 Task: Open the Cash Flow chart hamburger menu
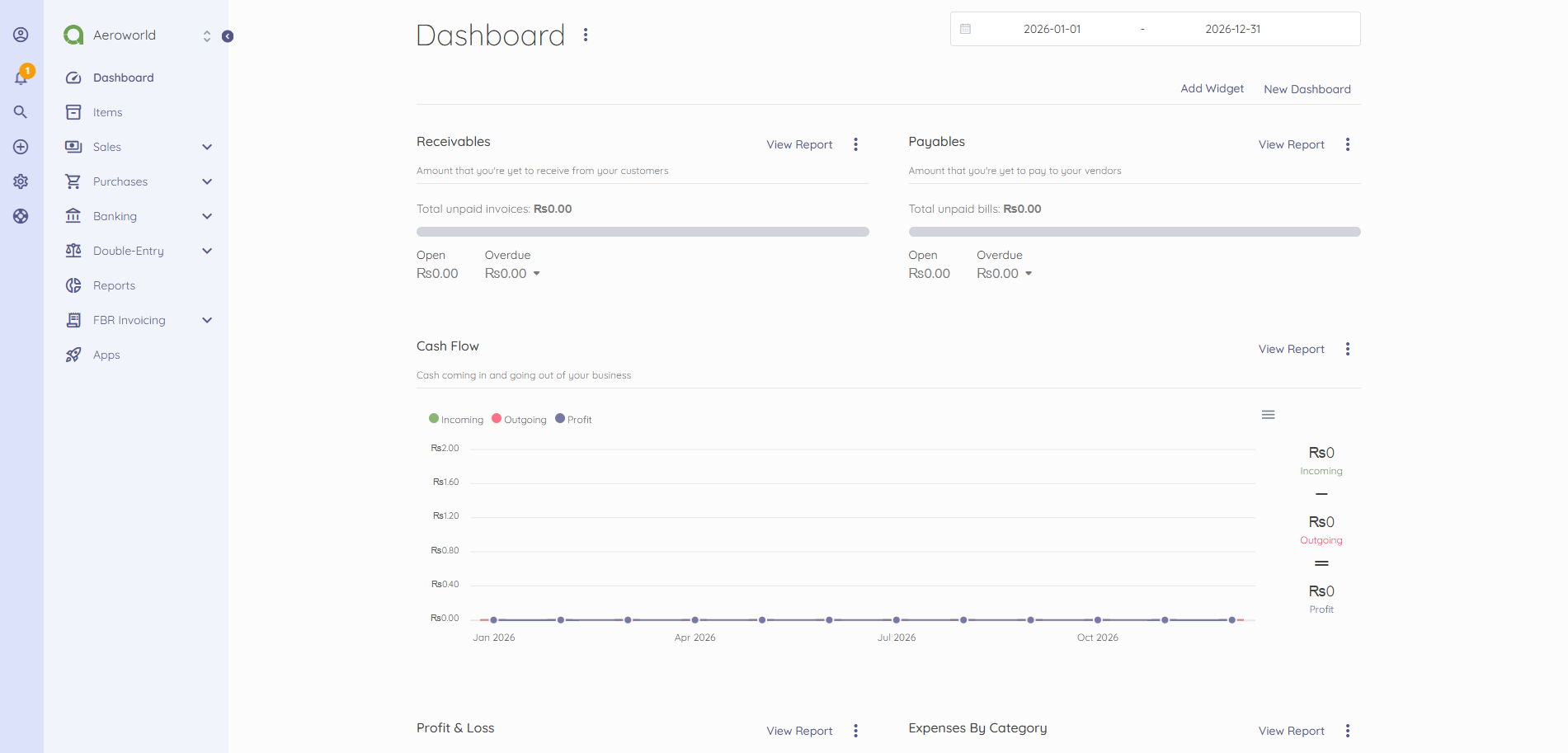click(x=1269, y=415)
